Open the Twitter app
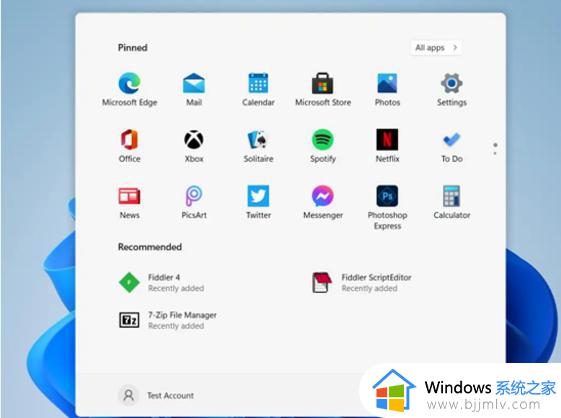The width and height of the screenshot is (561, 418). point(258,202)
